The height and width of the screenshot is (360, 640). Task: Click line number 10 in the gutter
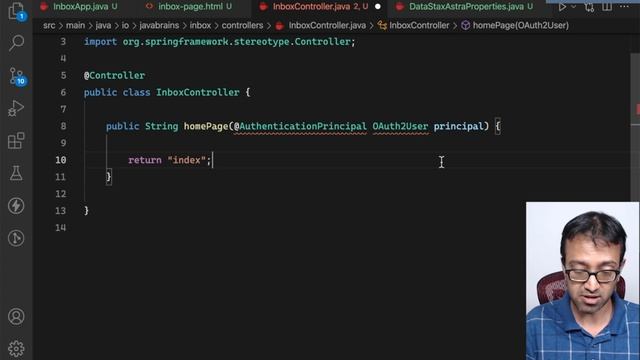(60, 160)
